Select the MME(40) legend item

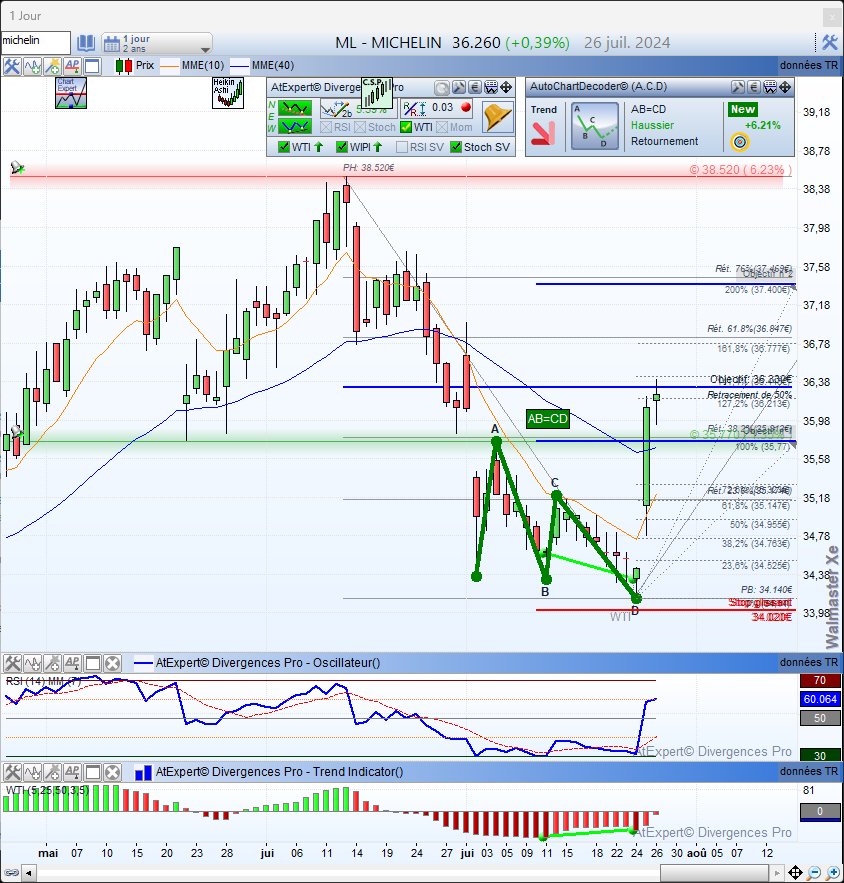pos(262,66)
